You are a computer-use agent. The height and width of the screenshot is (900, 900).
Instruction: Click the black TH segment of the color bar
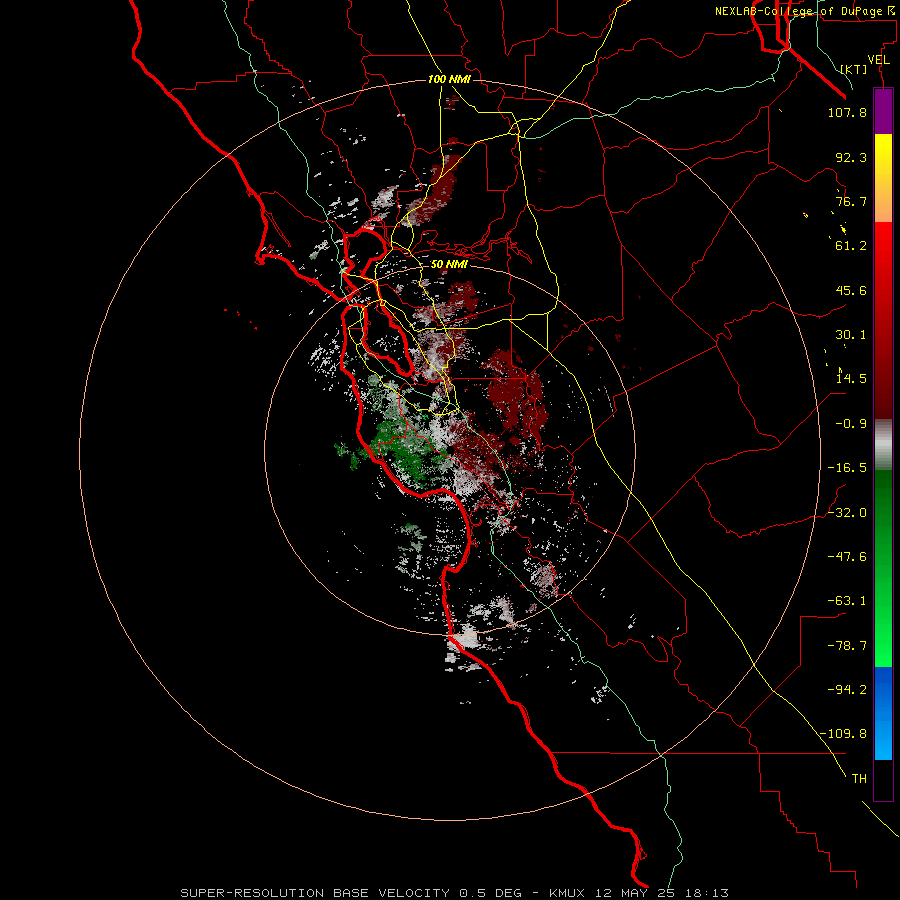pos(883,779)
